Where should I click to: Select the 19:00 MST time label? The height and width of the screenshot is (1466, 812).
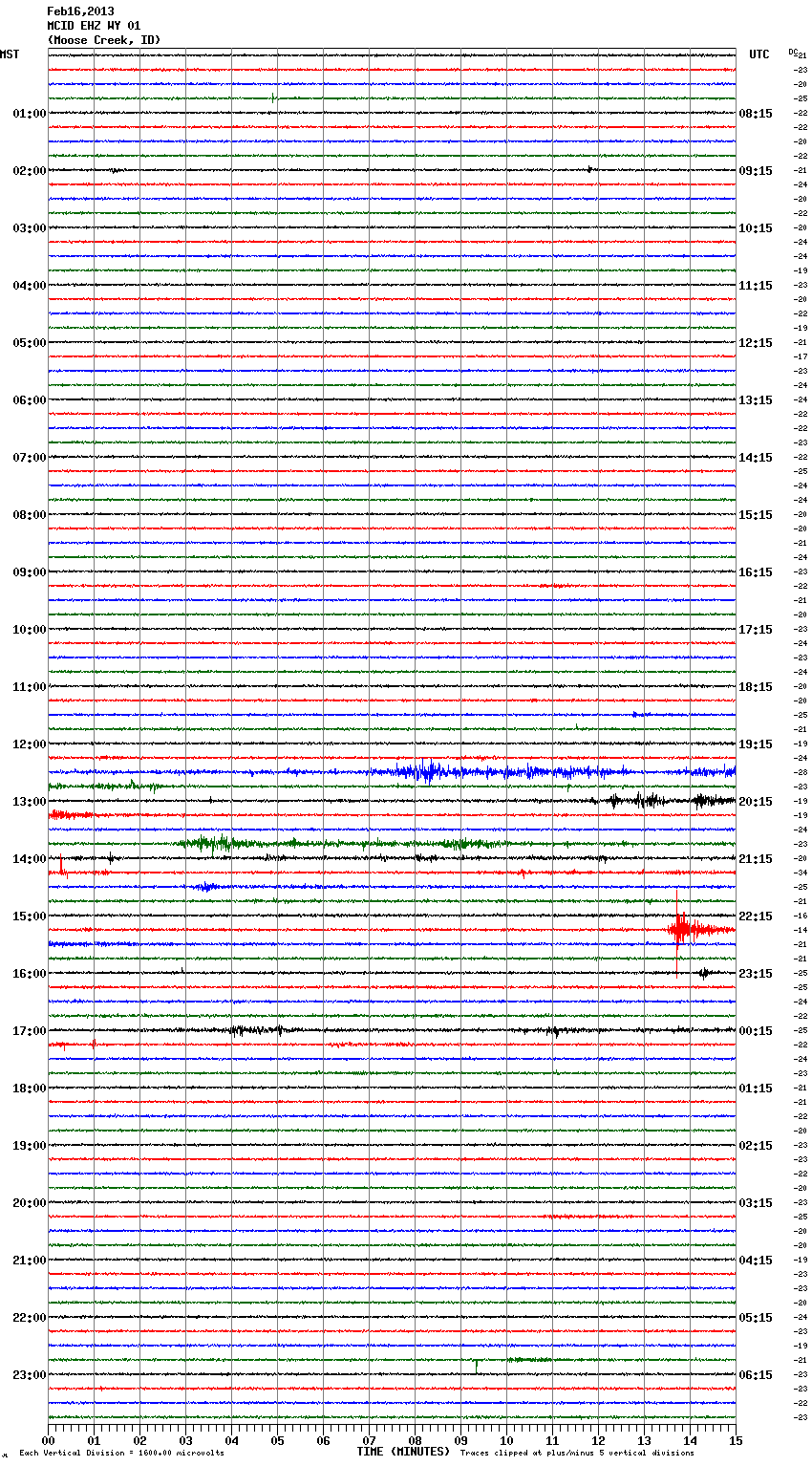[x=30, y=1146]
